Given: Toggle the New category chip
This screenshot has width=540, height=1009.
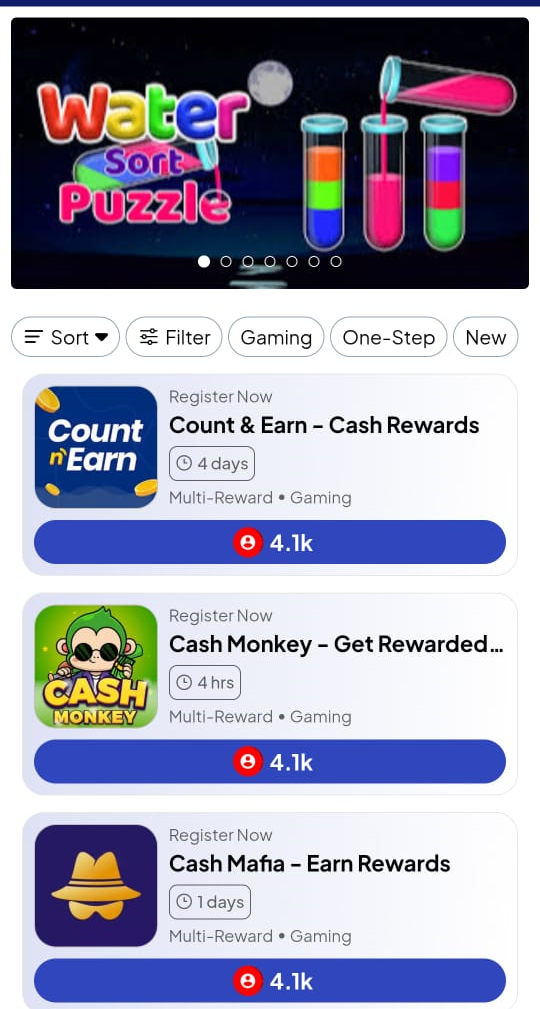Looking at the screenshot, I should [486, 337].
